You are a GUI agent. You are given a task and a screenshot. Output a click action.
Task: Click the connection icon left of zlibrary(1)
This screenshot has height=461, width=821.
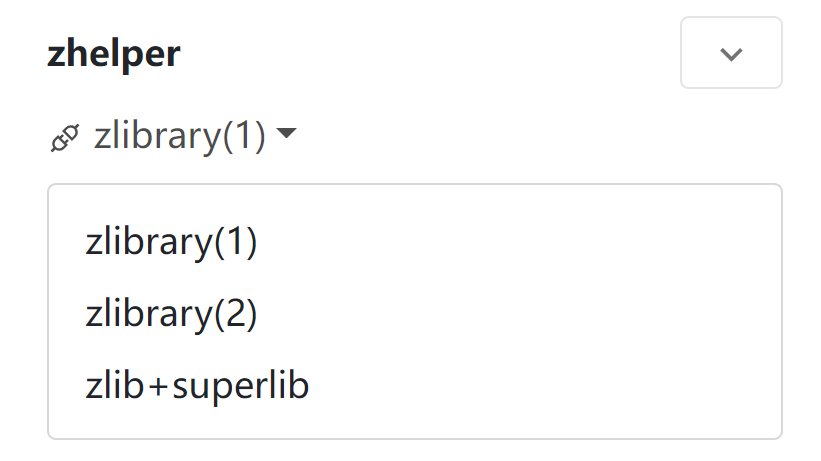65,137
